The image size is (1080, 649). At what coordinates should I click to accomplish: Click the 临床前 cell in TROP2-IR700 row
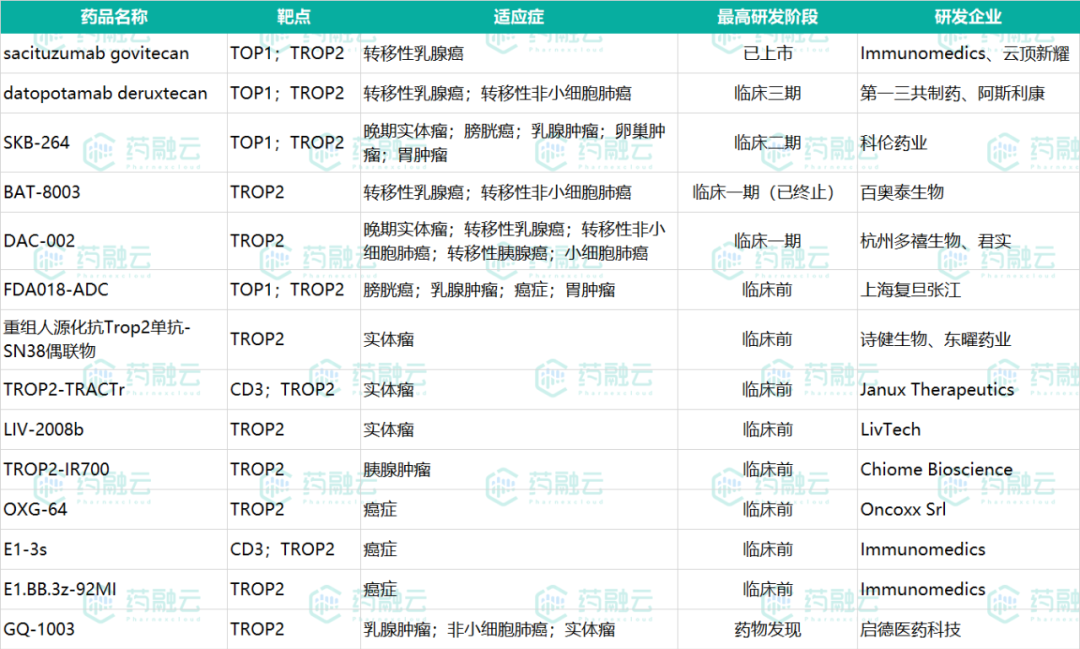pos(767,470)
